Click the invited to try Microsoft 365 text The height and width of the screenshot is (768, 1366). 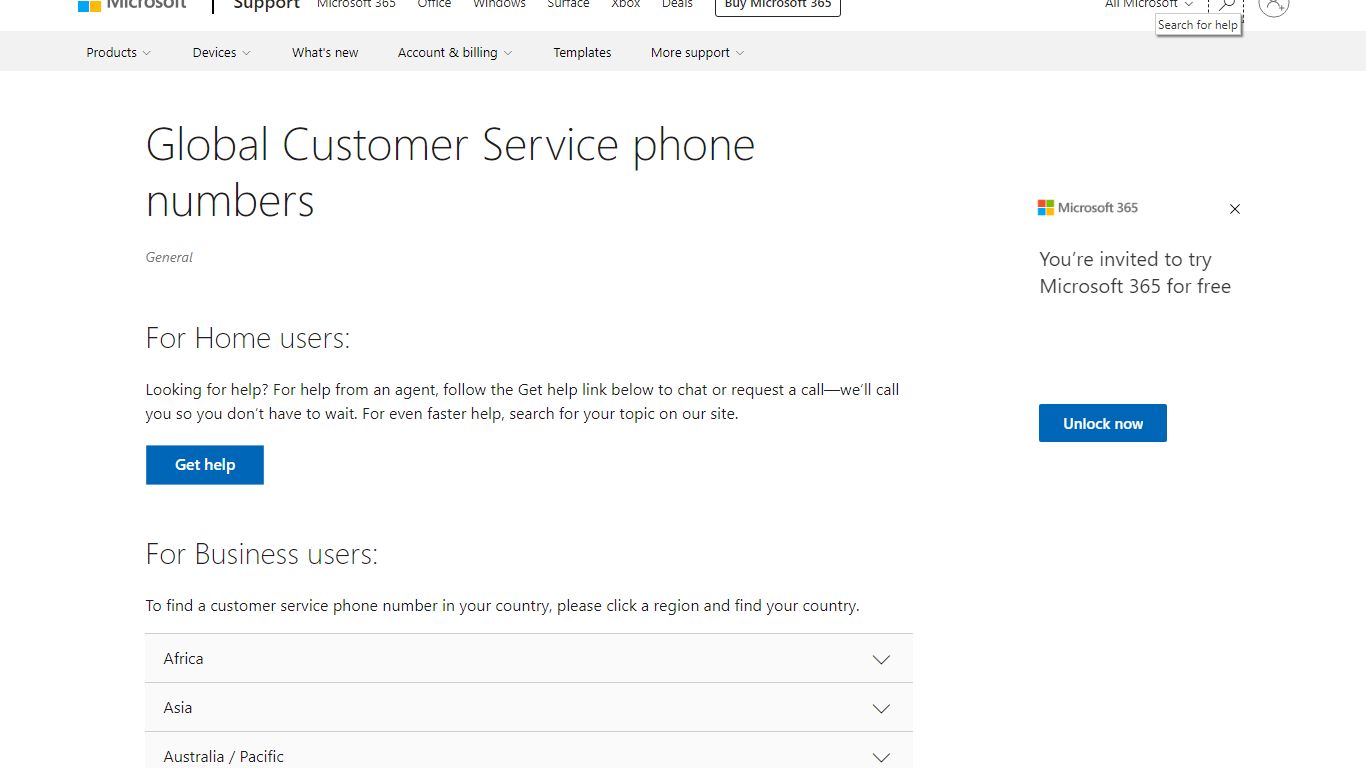1135,273
